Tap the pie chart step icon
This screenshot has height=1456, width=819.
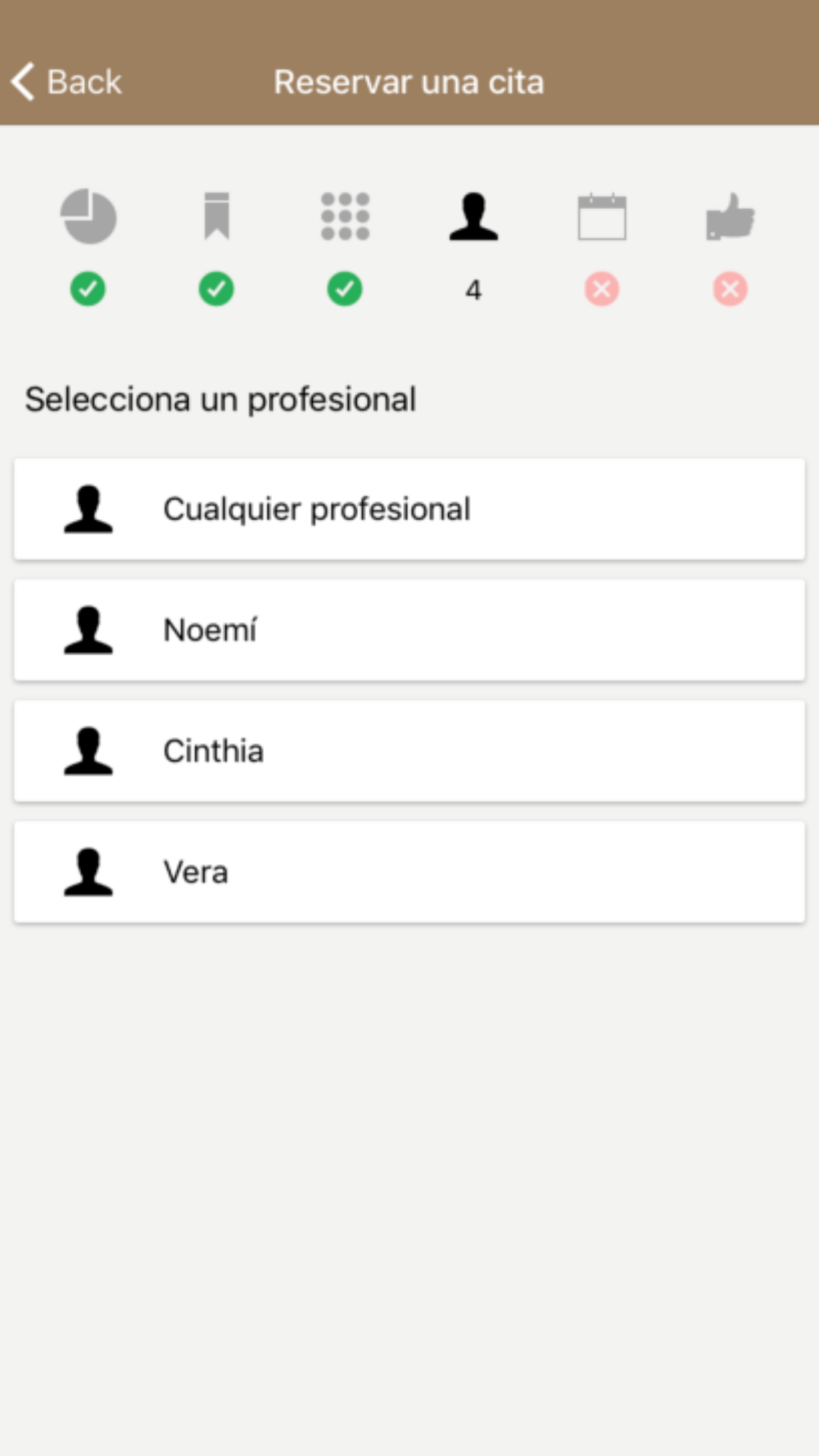[x=88, y=216]
